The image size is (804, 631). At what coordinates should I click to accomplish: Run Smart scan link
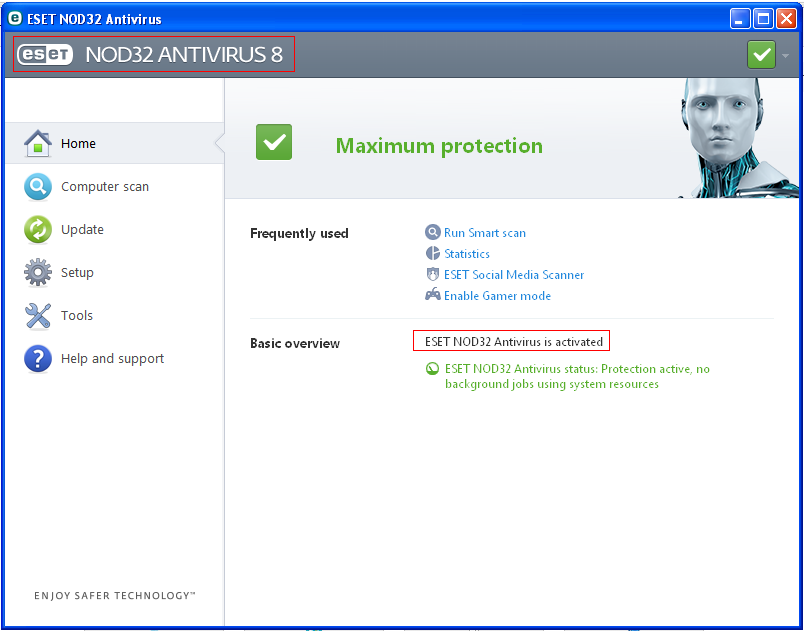point(485,233)
